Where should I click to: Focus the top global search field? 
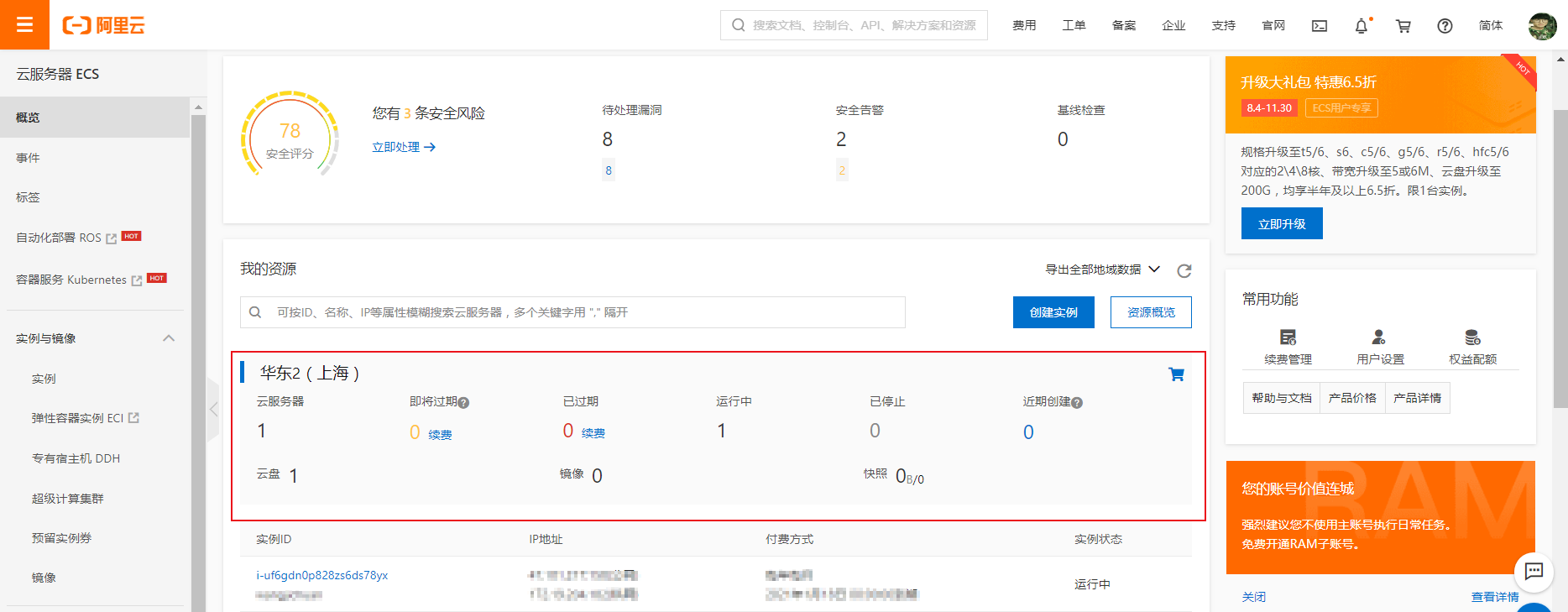tap(854, 25)
